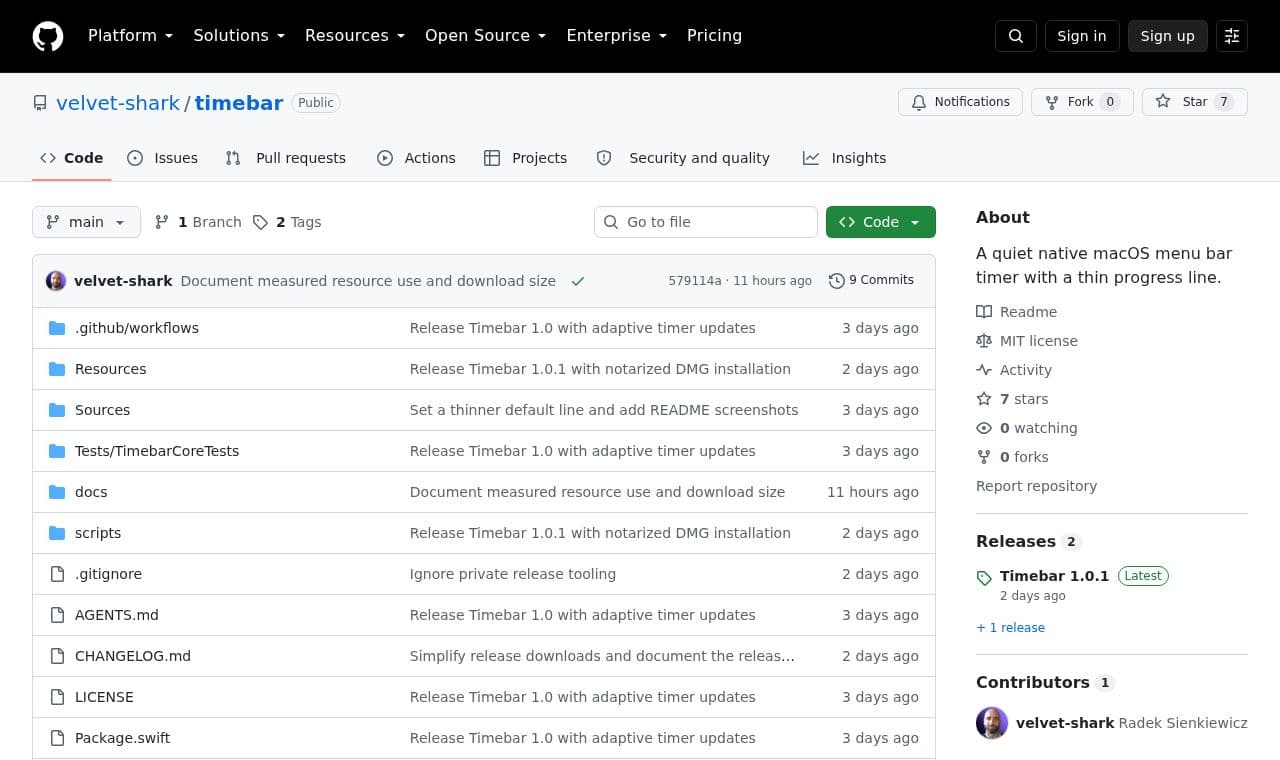This screenshot has width=1280, height=760.
Task: Expand the Platform menu
Action: coord(131,36)
